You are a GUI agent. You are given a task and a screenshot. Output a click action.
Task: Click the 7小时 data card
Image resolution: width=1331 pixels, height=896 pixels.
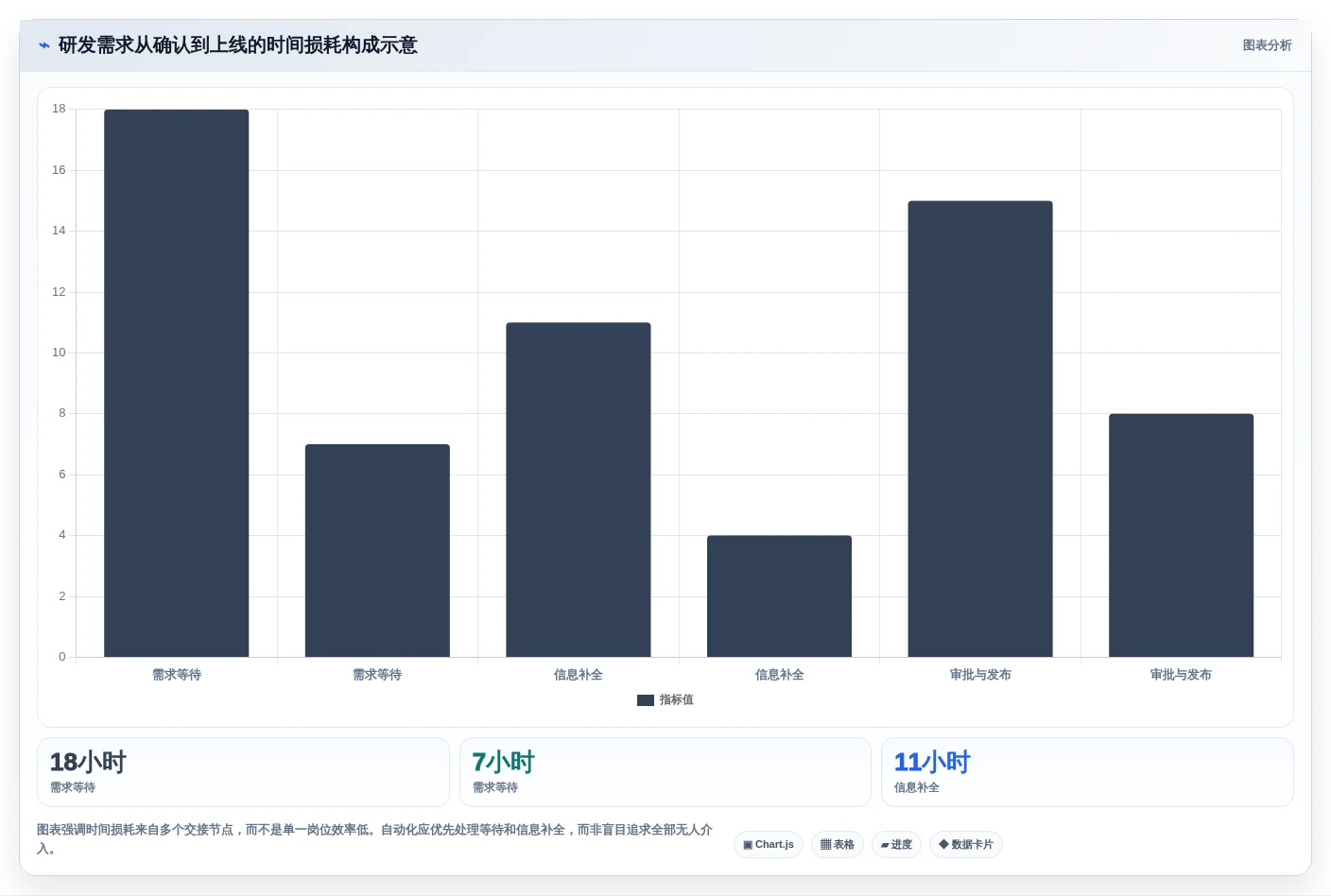[665, 772]
